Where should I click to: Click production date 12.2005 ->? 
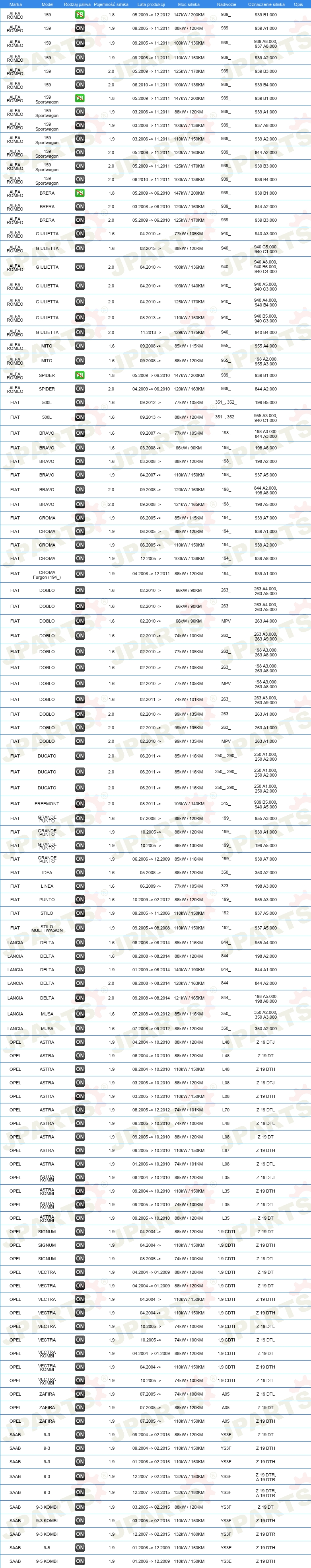coord(150,558)
